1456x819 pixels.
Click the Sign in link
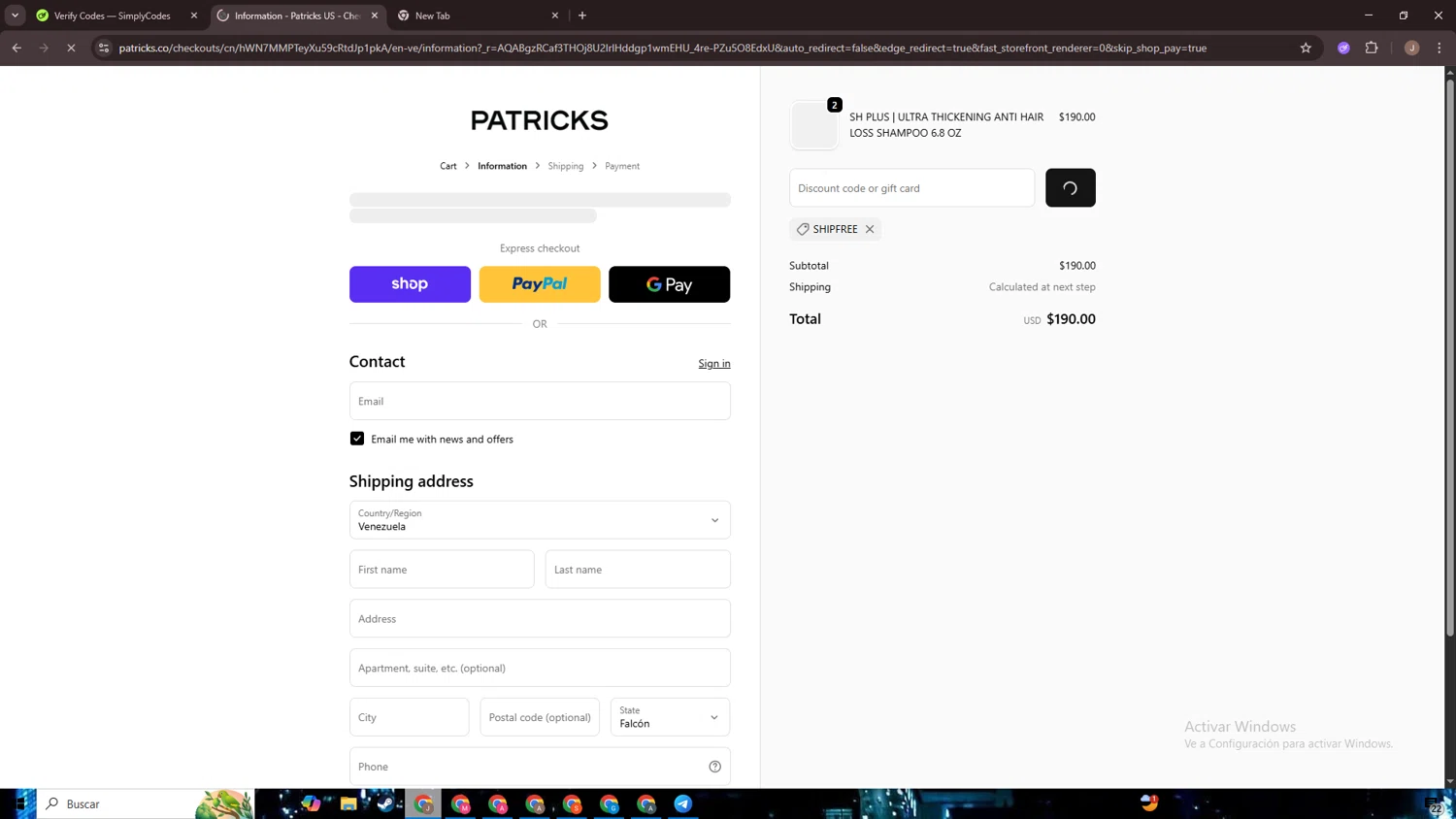(x=714, y=364)
